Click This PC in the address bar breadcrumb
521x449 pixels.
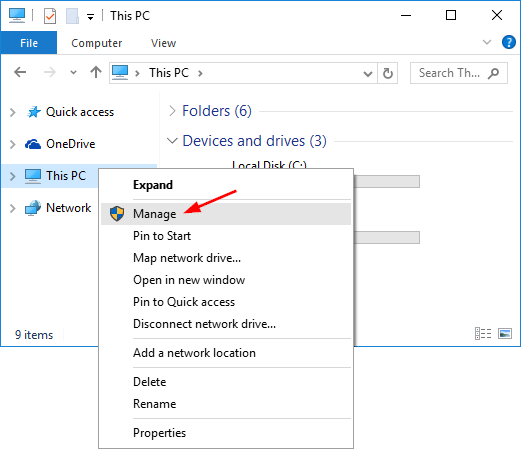(x=169, y=73)
